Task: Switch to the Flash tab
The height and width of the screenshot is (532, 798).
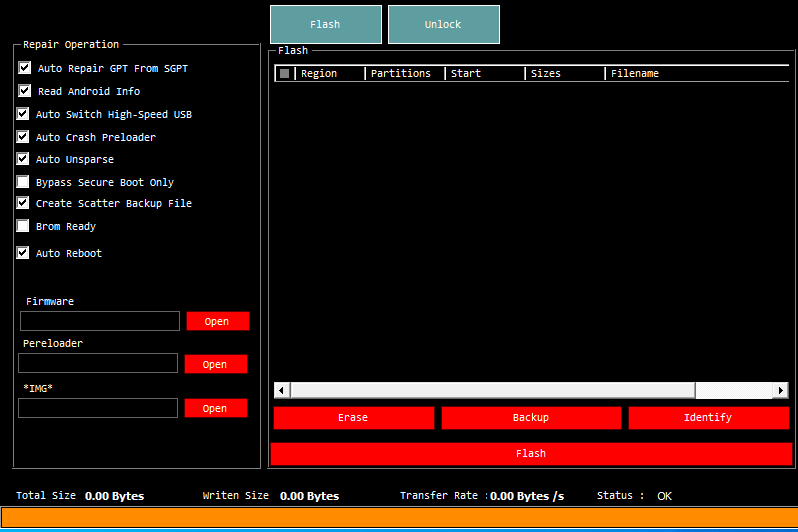Action: click(x=326, y=24)
